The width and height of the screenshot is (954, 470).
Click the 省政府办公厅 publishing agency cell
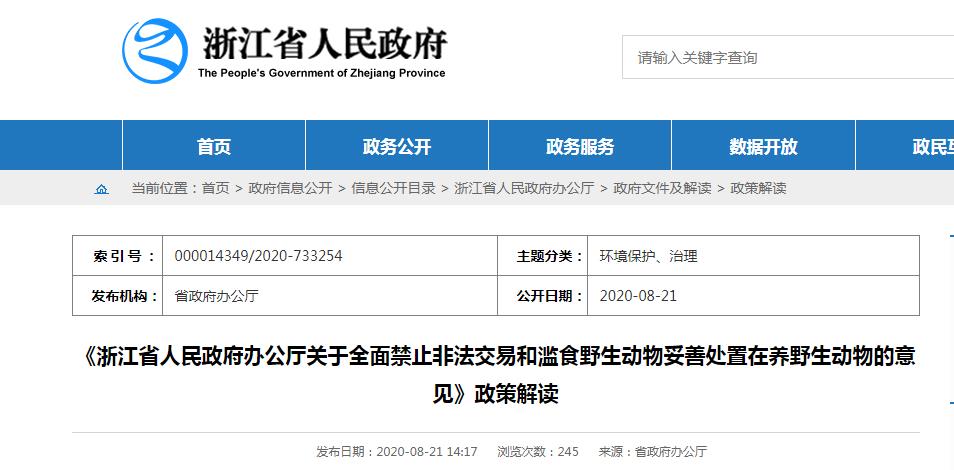(217, 296)
